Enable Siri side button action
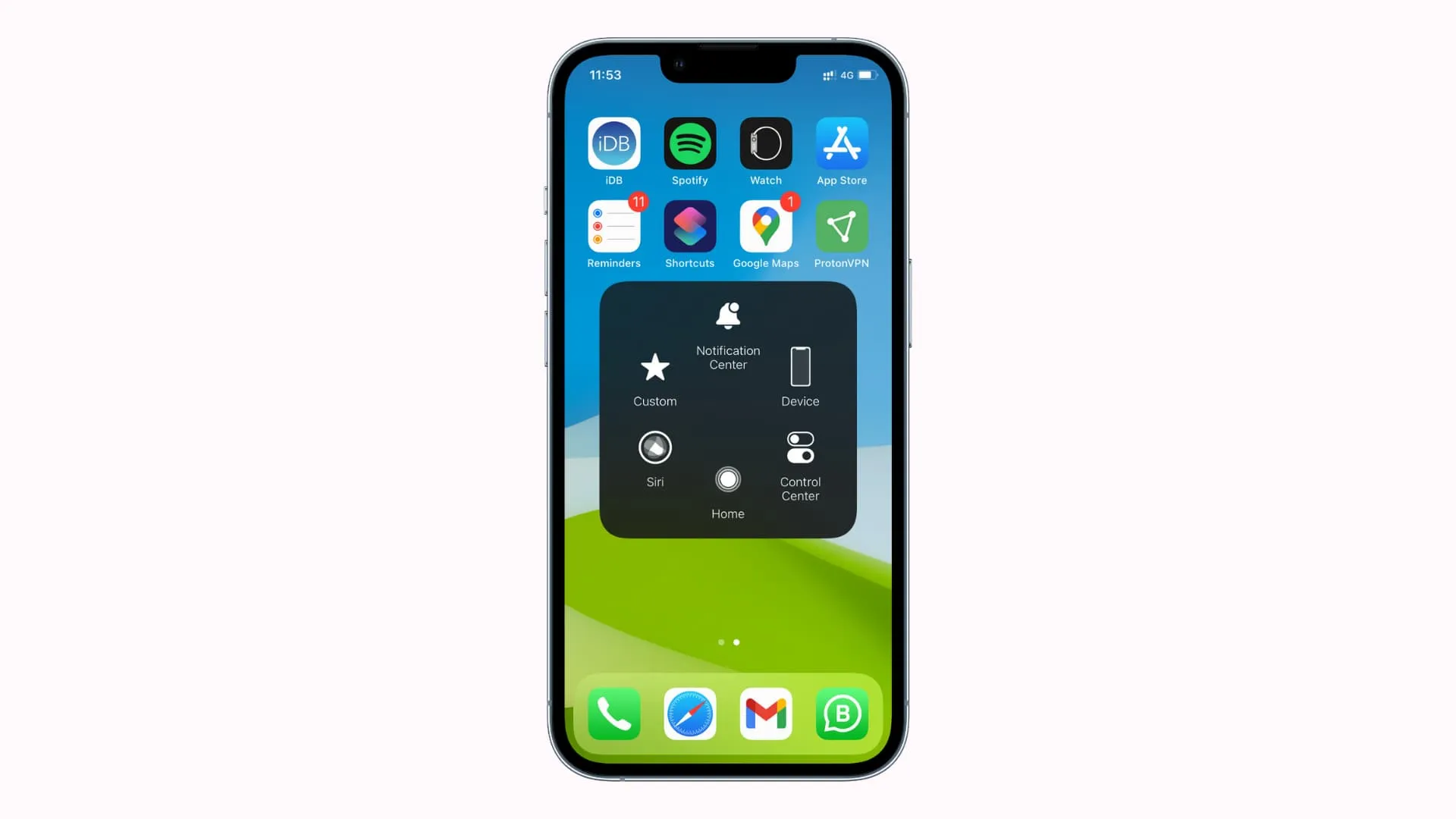1456x819 pixels. click(x=655, y=459)
